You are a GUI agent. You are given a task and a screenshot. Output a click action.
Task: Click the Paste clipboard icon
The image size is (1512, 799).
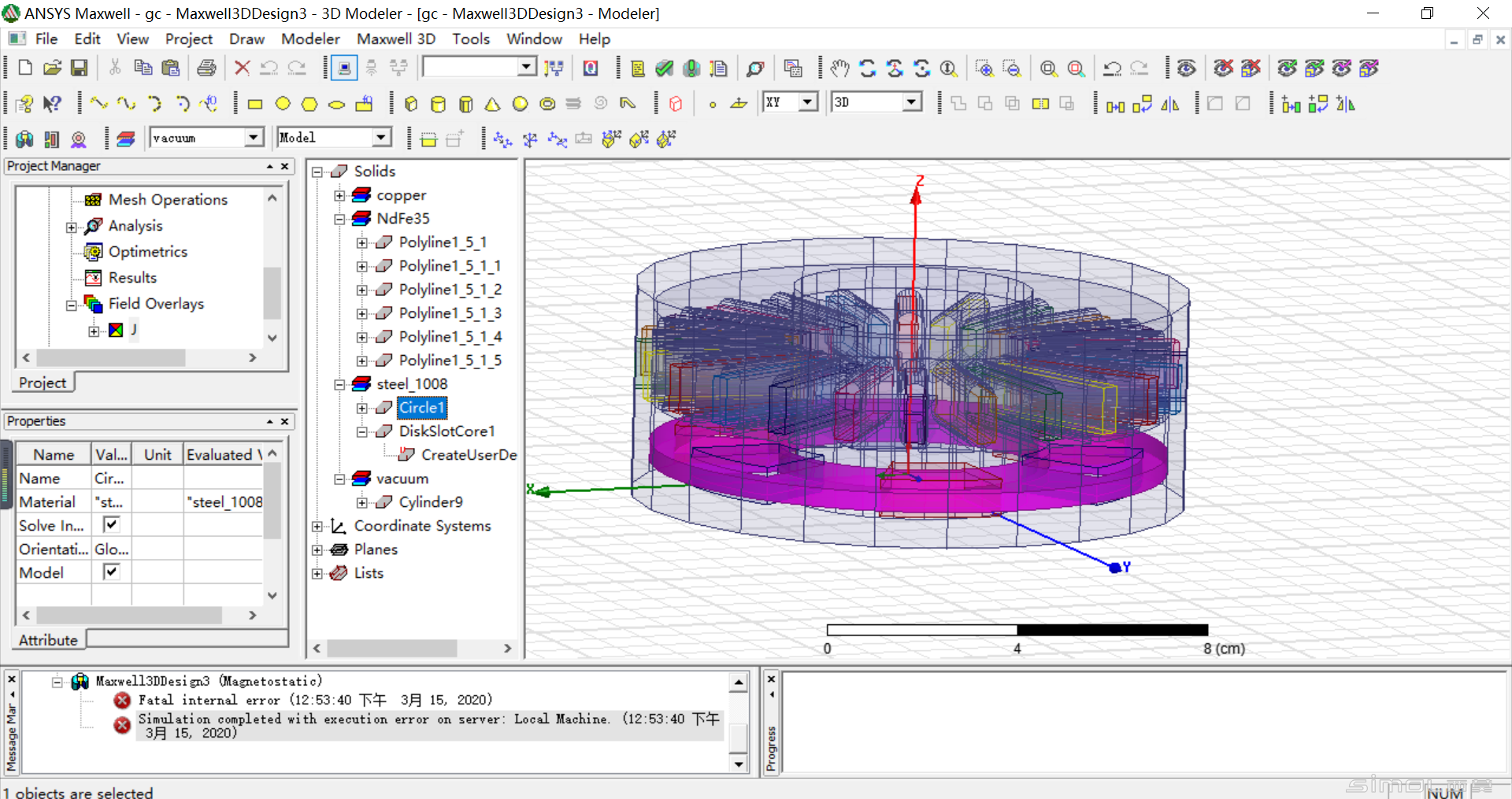[x=170, y=68]
